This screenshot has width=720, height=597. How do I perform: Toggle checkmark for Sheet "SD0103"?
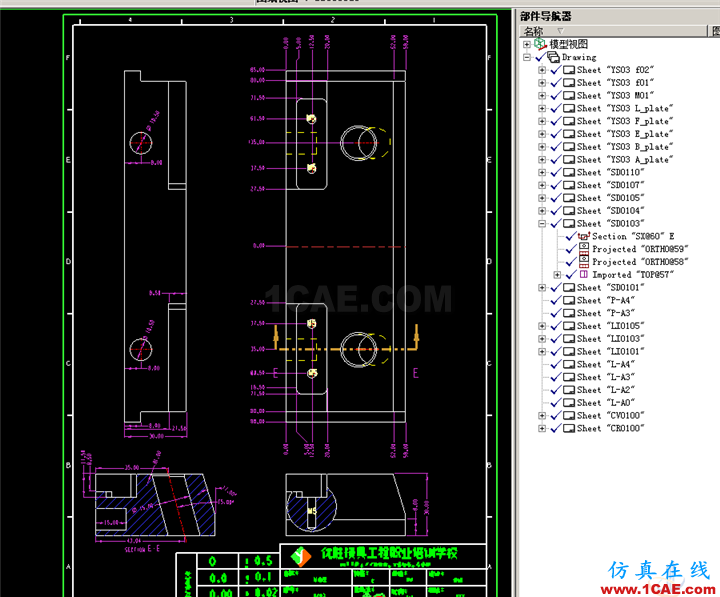pyautogui.click(x=556, y=224)
